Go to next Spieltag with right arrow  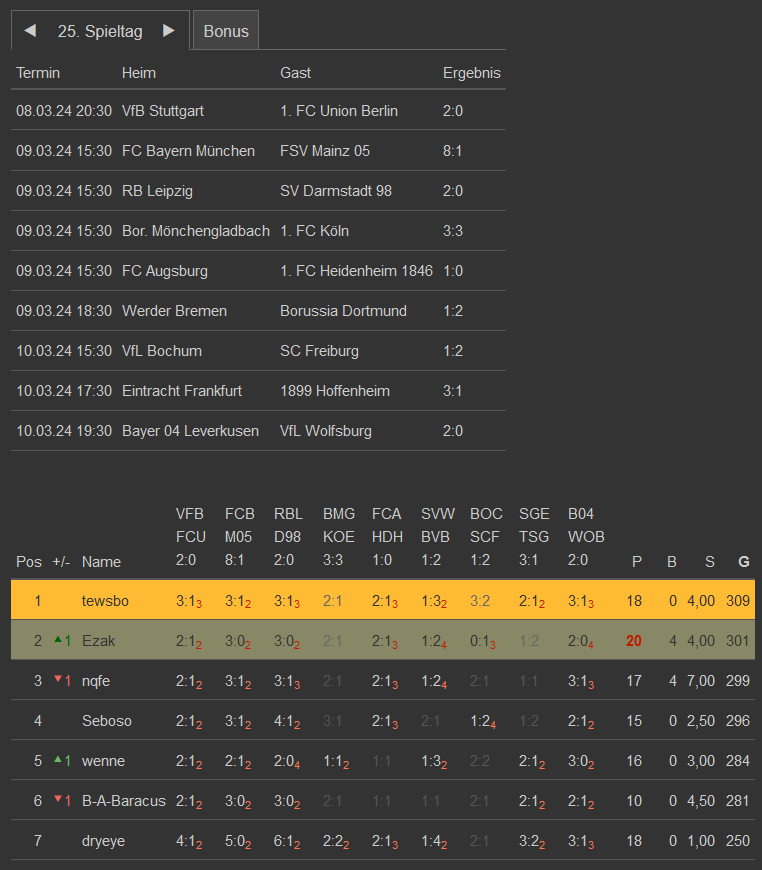(169, 31)
